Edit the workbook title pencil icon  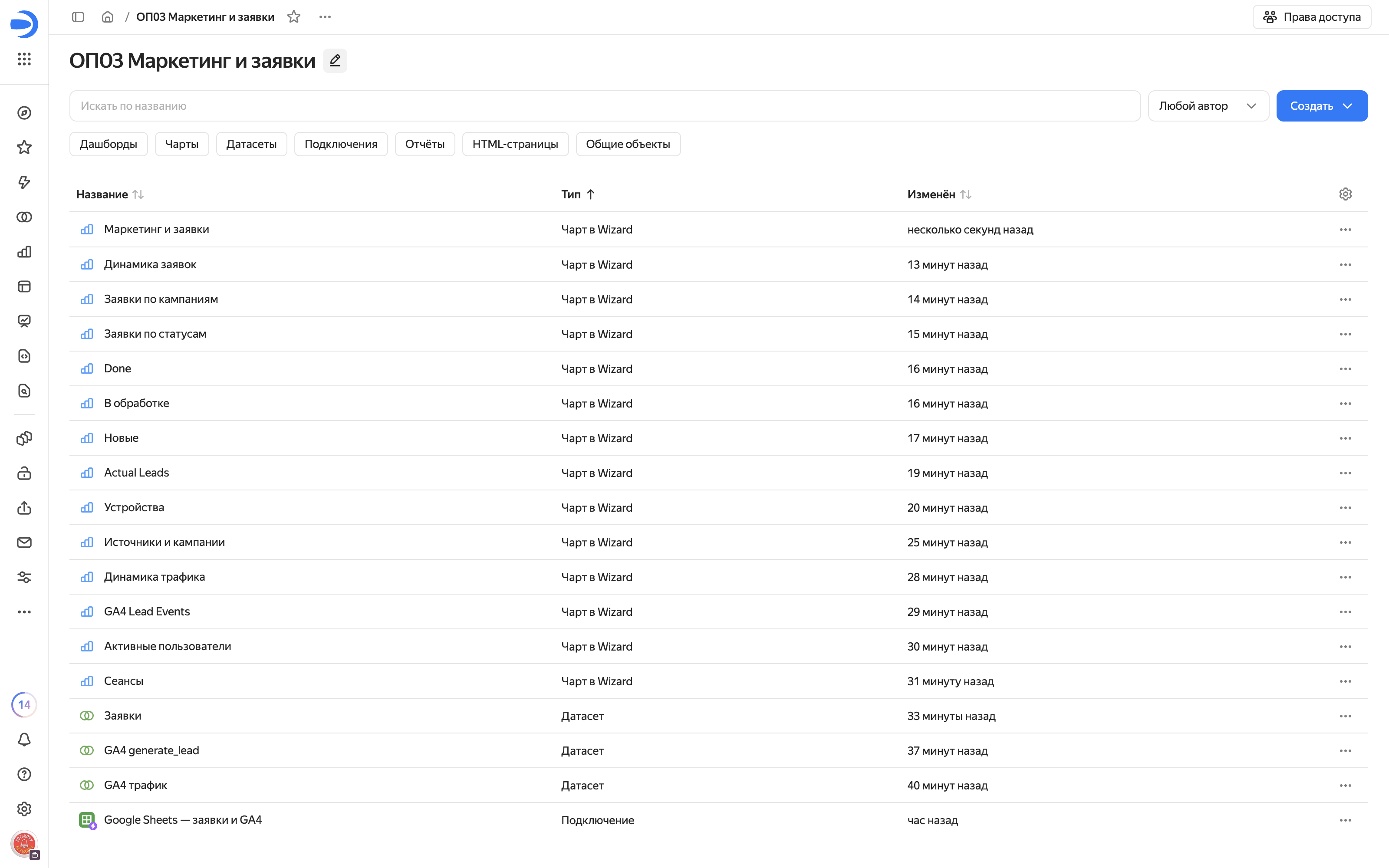(335, 60)
